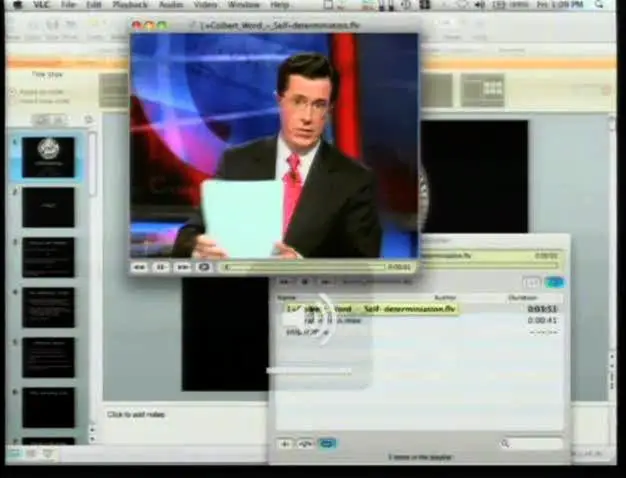Pause playback in the VLC video window
Screen dimensions: 626x478
coord(161,267)
